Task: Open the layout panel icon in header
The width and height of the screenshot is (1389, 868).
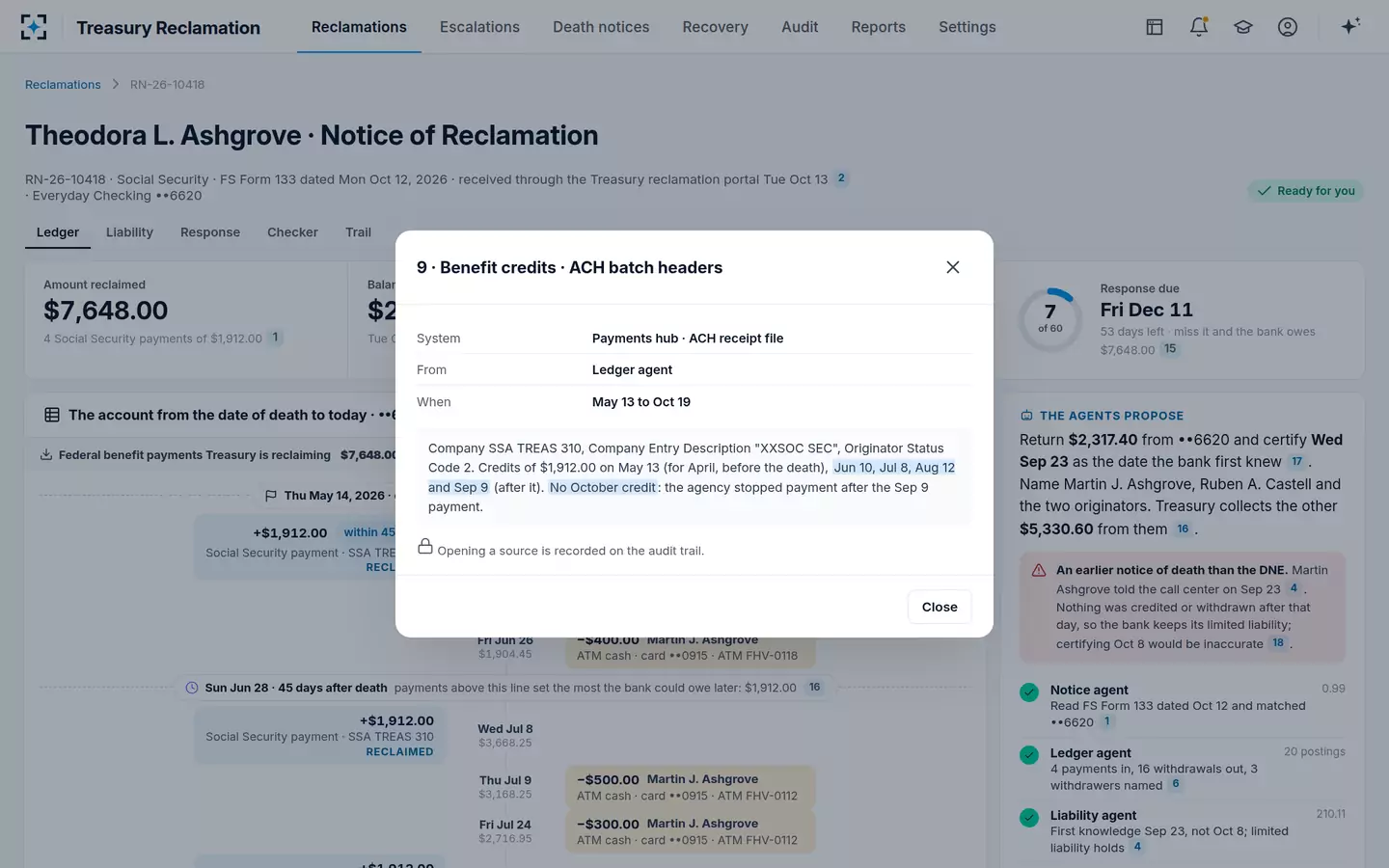Action: 1155,27
